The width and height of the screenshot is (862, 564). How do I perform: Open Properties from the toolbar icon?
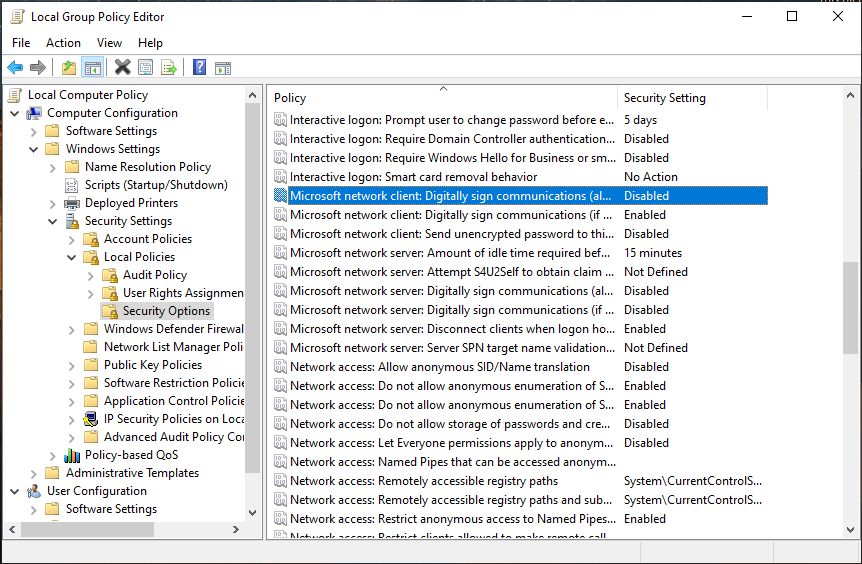tap(145, 68)
